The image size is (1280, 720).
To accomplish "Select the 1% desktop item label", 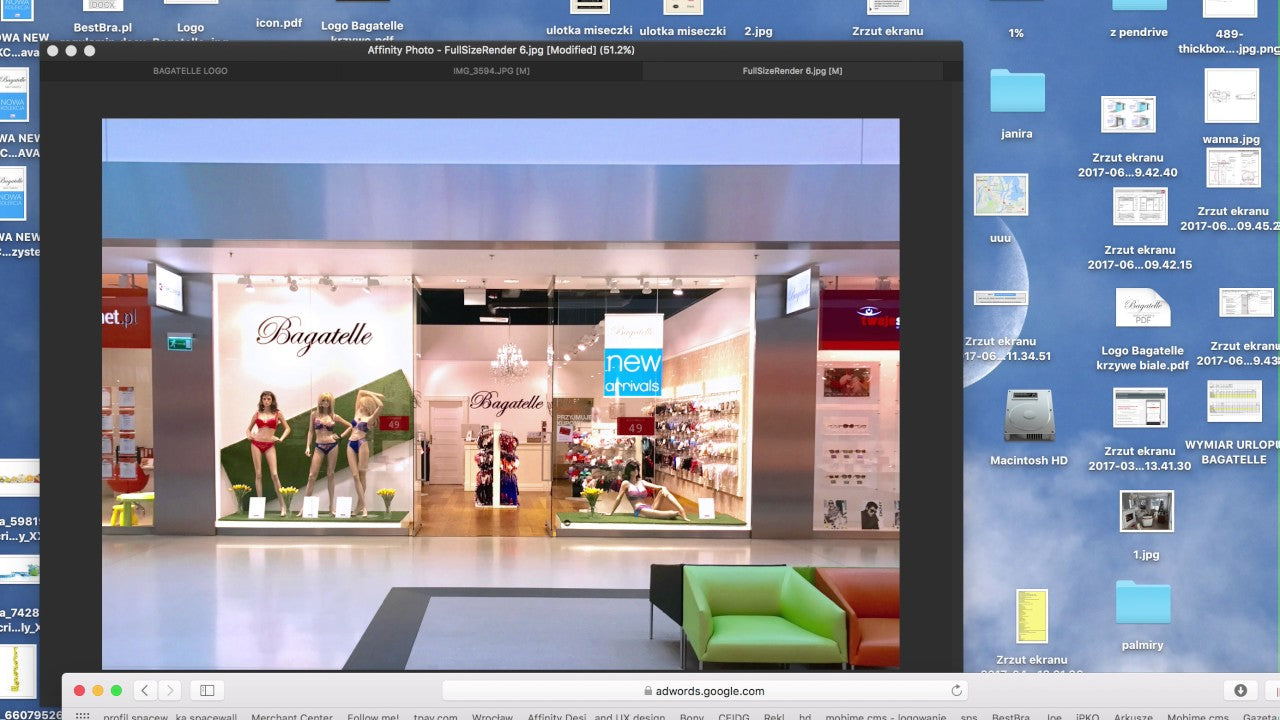I will tap(1016, 33).
